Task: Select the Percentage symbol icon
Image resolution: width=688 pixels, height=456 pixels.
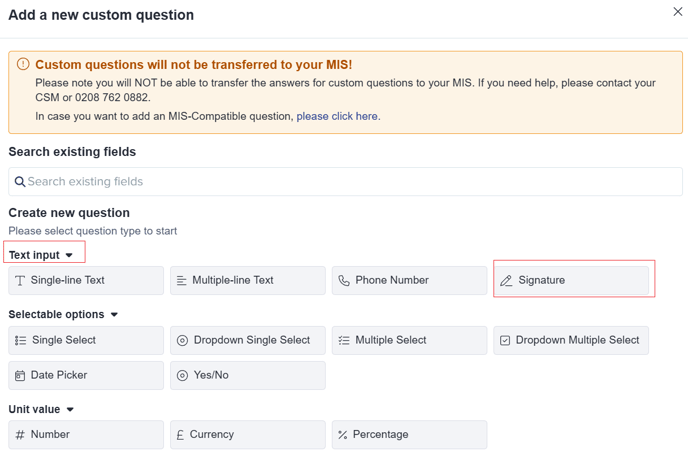Action: pos(343,435)
